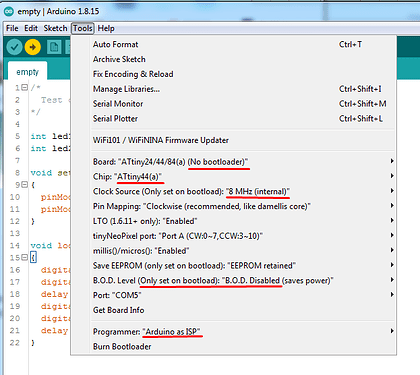Click line number 22 in the gutter
This screenshot has width=420, height=375.
tap(14, 343)
